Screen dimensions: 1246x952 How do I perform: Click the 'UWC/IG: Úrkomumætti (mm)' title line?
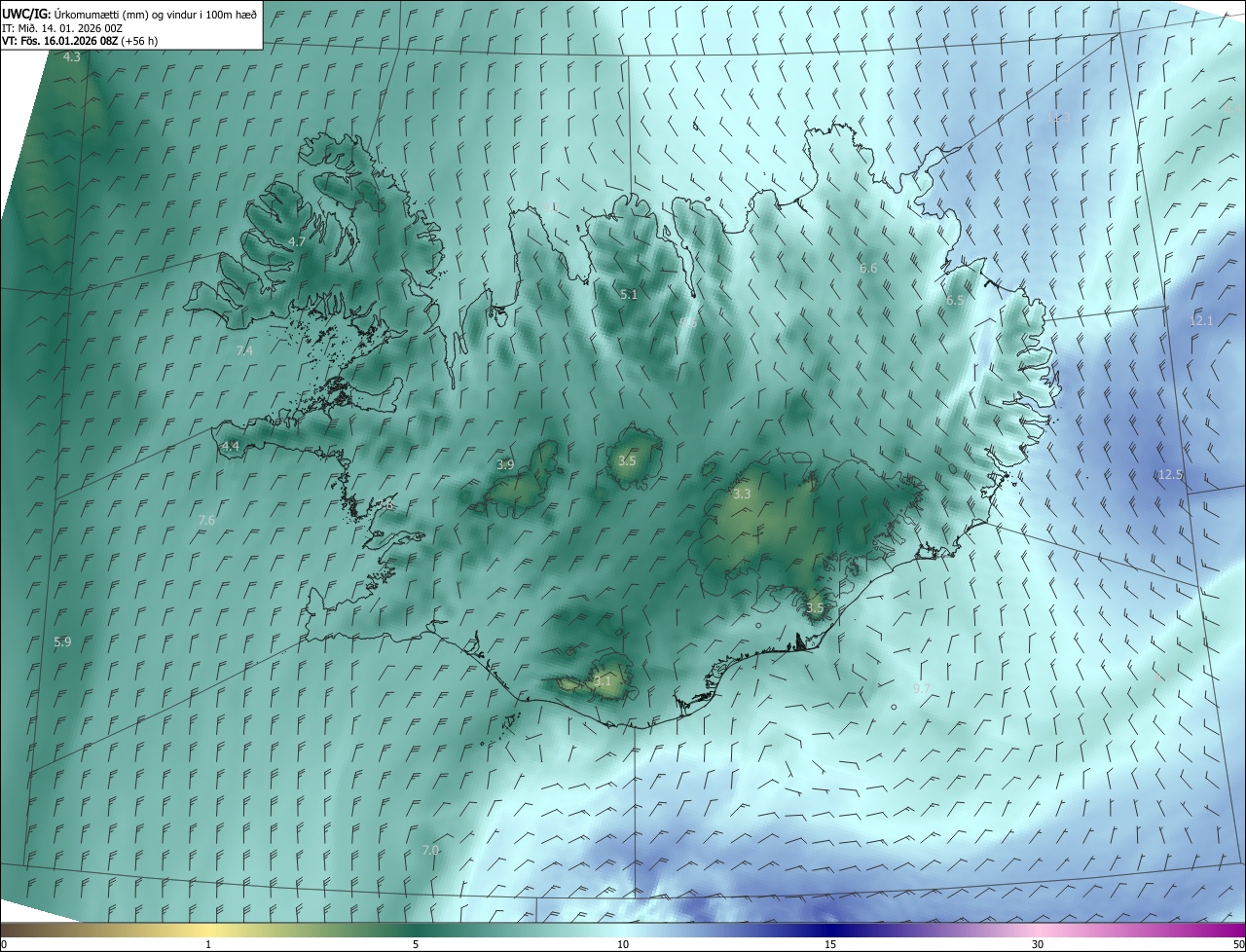[130, 13]
